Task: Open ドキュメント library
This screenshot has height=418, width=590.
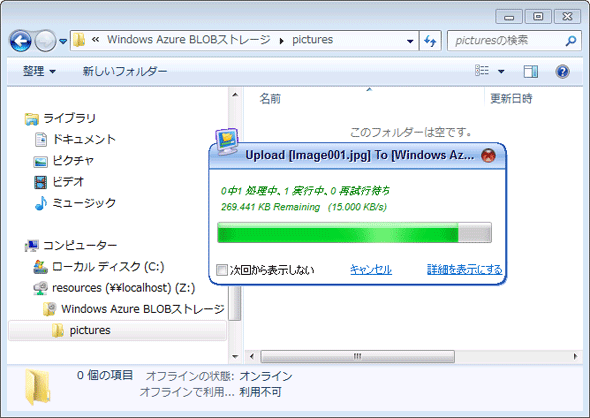Action: [84, 139]
